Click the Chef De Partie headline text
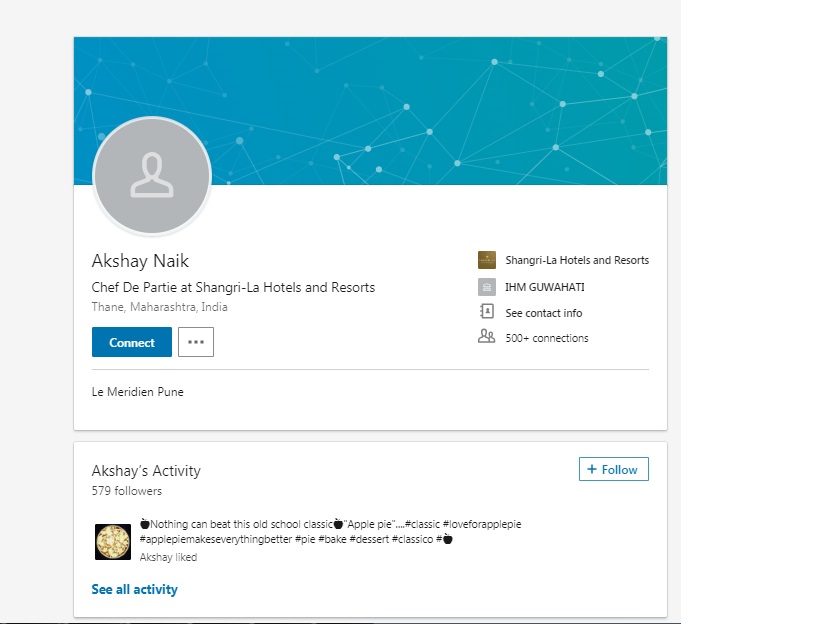Screen dimensions: 819x624 233,288
